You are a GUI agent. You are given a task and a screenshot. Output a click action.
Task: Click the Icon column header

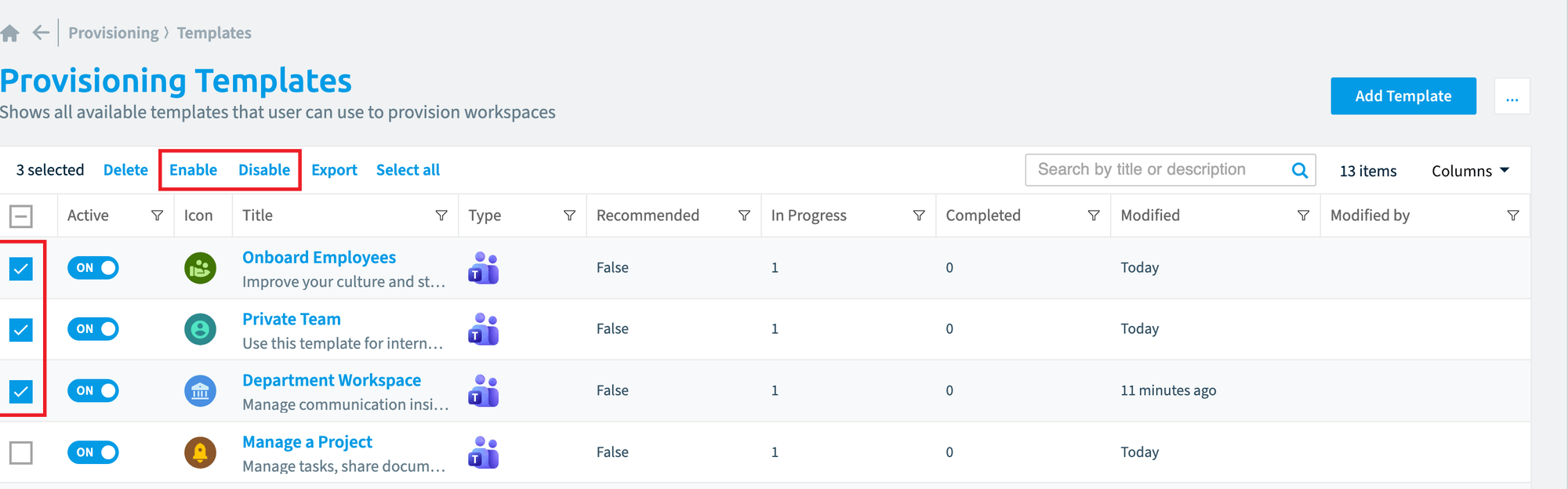[198, 216]
